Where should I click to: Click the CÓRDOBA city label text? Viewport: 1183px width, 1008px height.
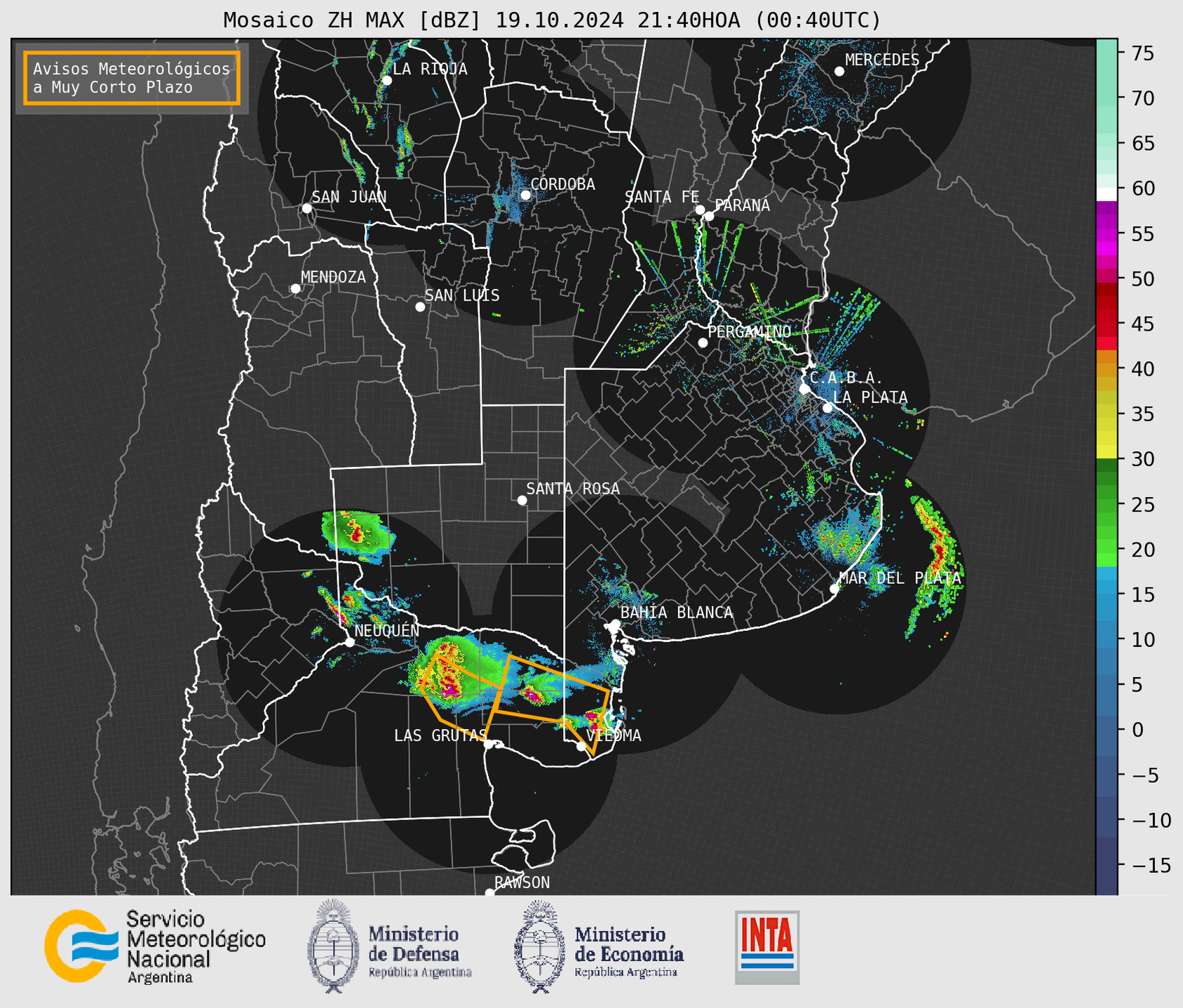pyautogui.click(x=563, y=184)
